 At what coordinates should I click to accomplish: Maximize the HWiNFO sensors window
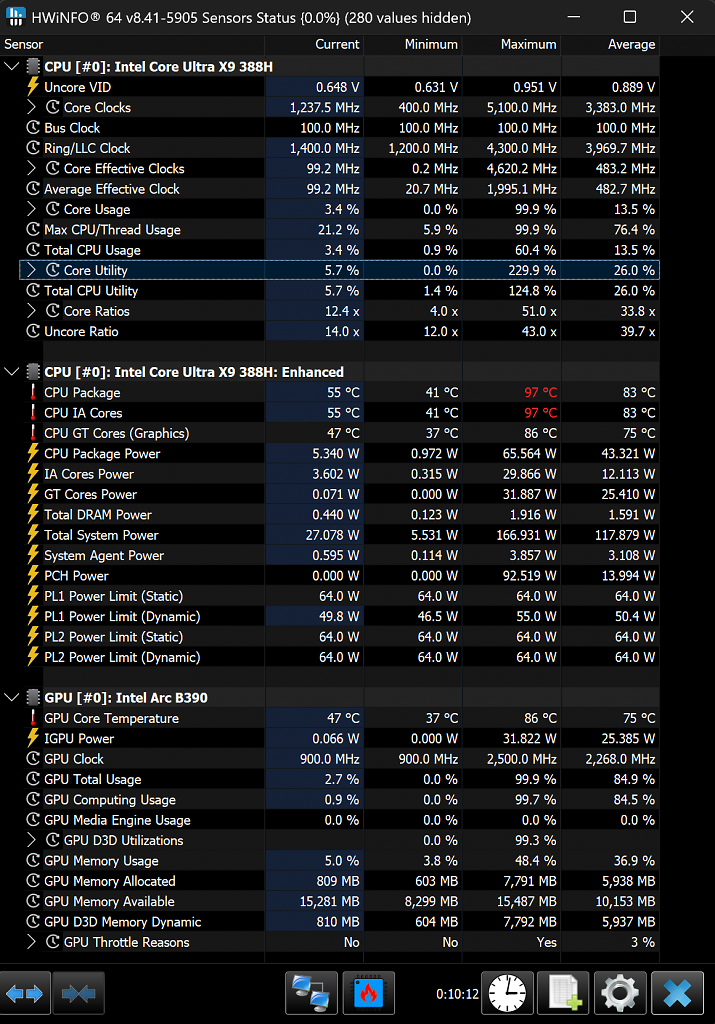click(630, 17)
